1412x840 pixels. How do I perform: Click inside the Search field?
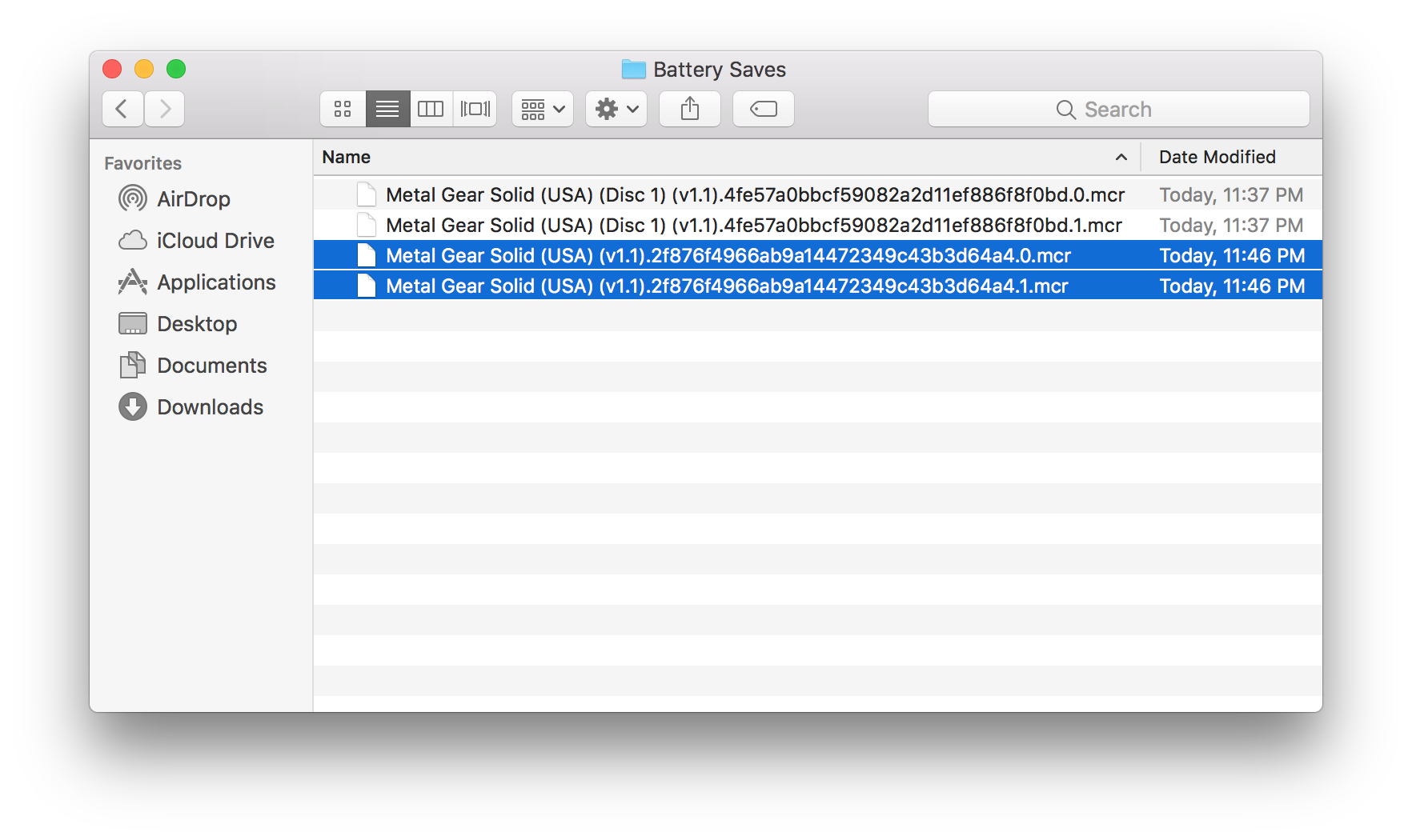1118,109
